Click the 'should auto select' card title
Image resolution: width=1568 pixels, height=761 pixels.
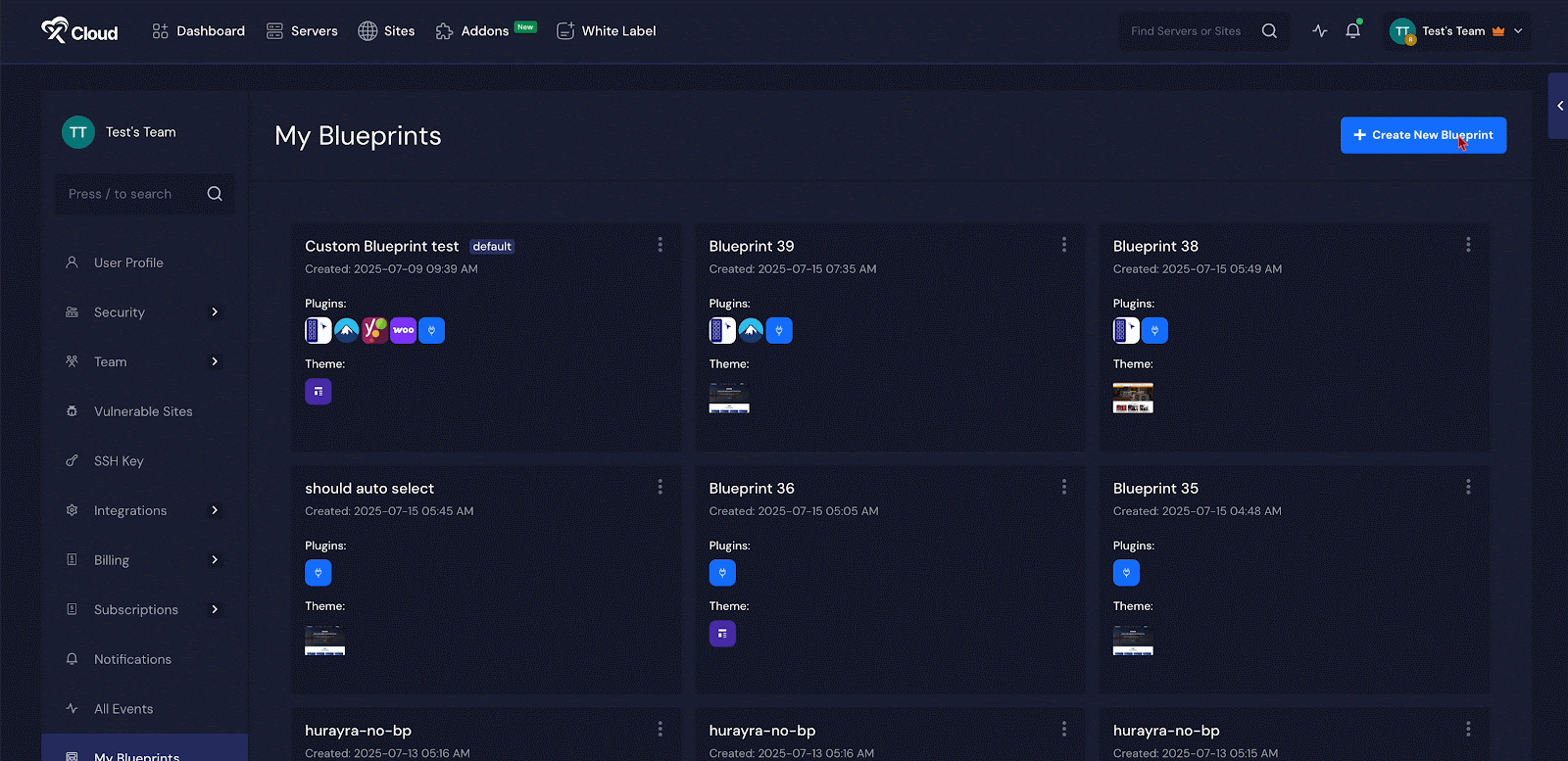click(369, 488)
